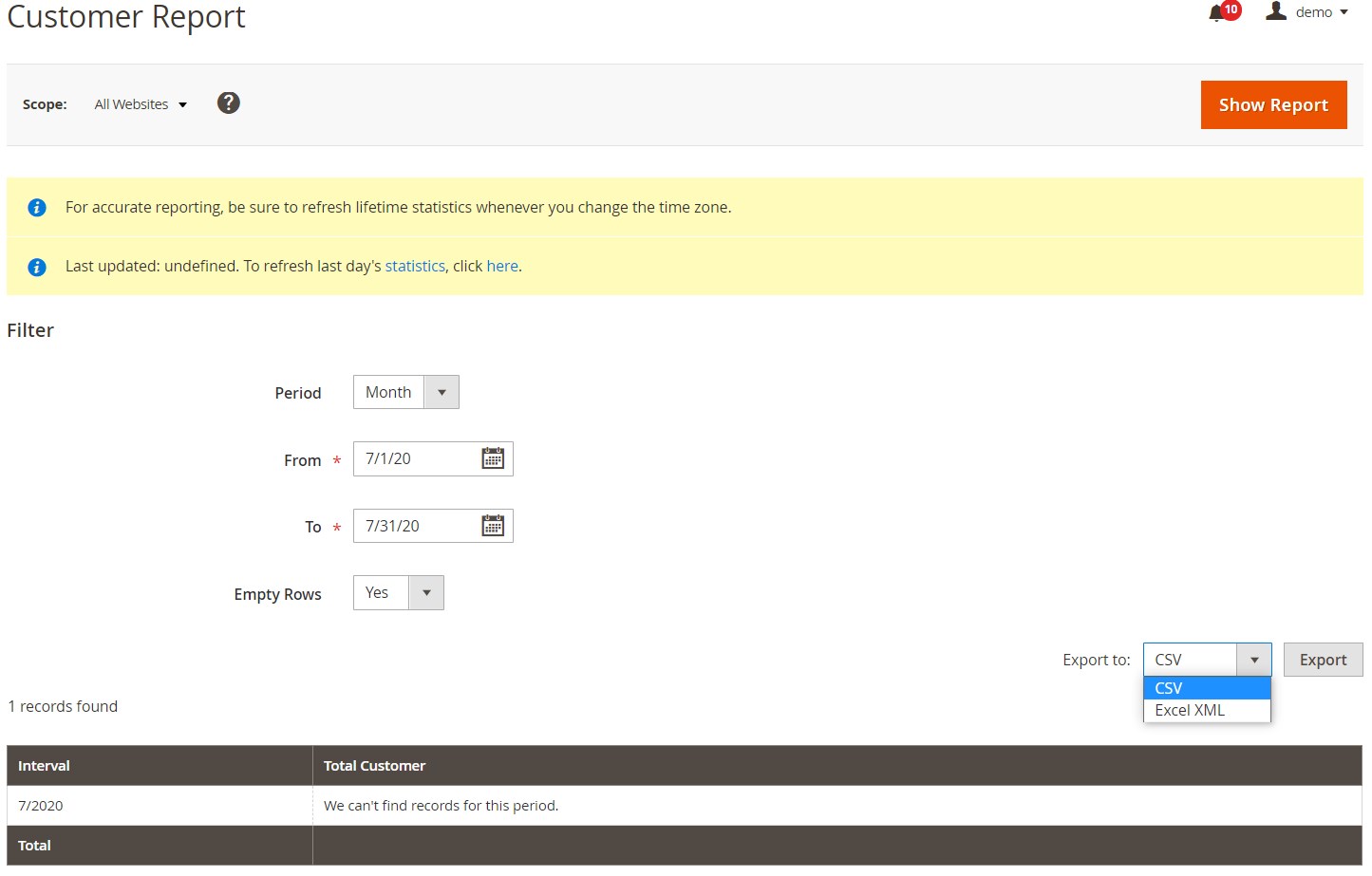Select the 7/2020 interval cell

point(160,806)
